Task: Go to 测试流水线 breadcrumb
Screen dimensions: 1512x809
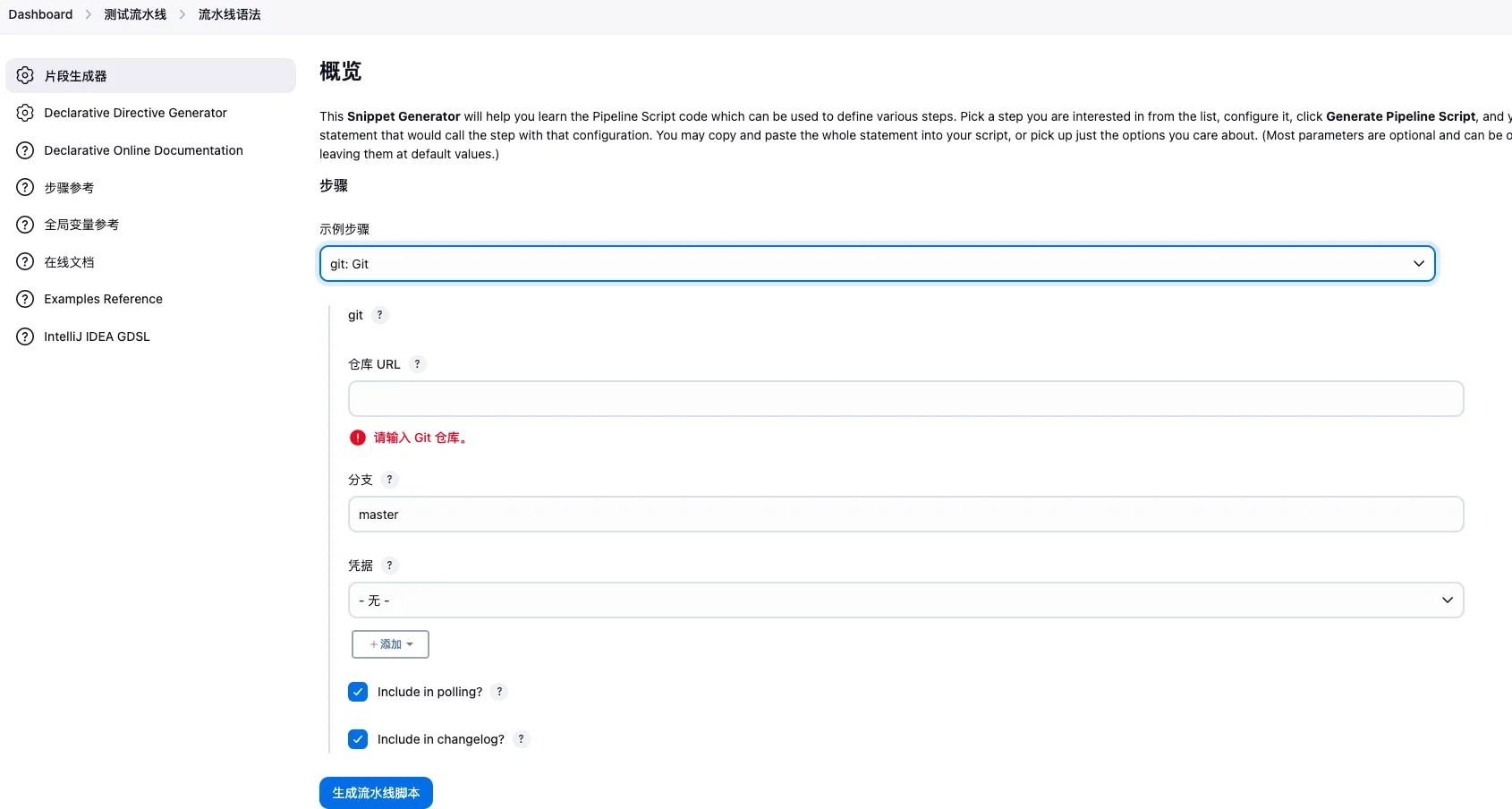Action: point(135,14)
